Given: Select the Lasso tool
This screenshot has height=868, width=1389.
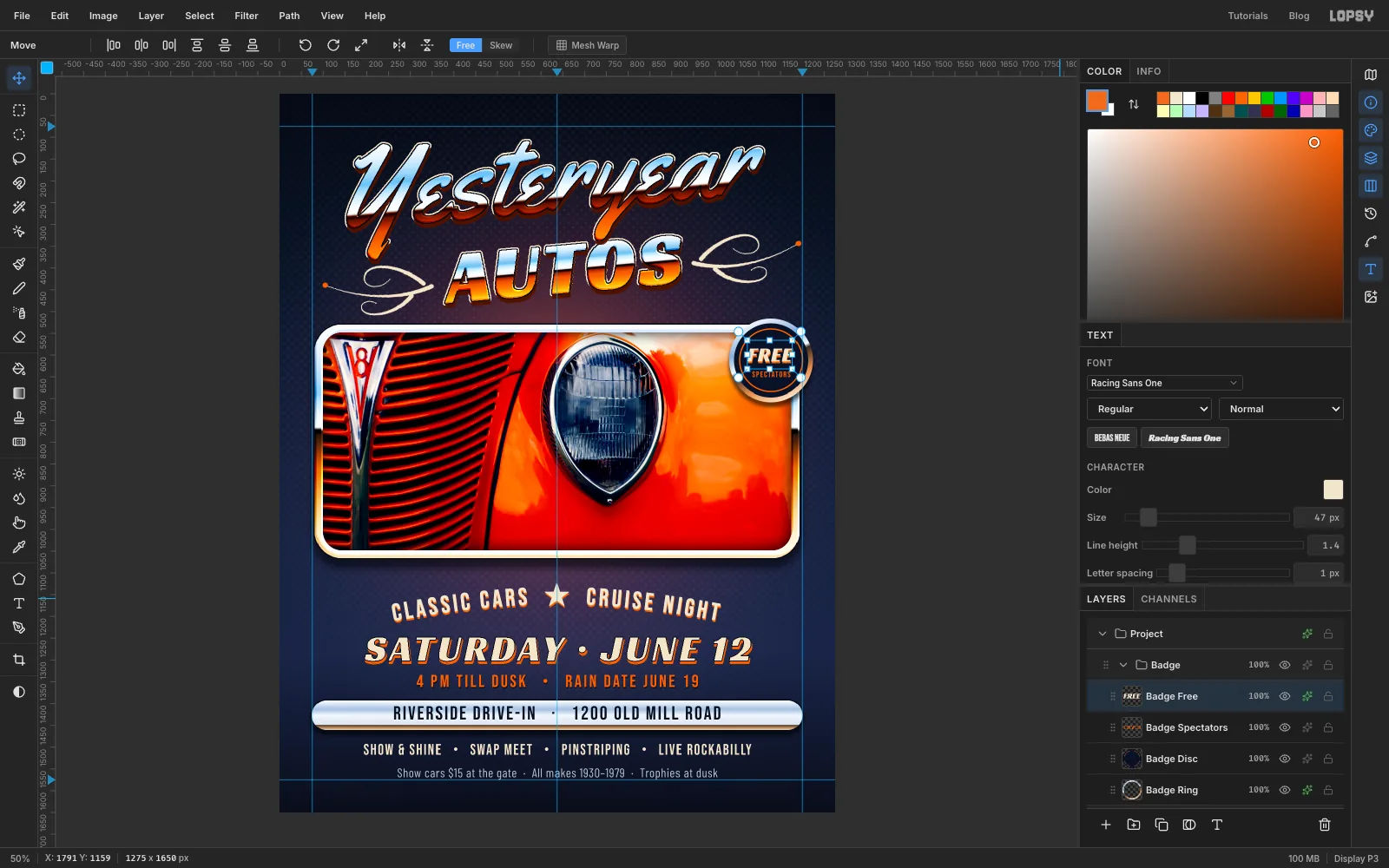Looking at the screenshot, I should tap(19, 159).
